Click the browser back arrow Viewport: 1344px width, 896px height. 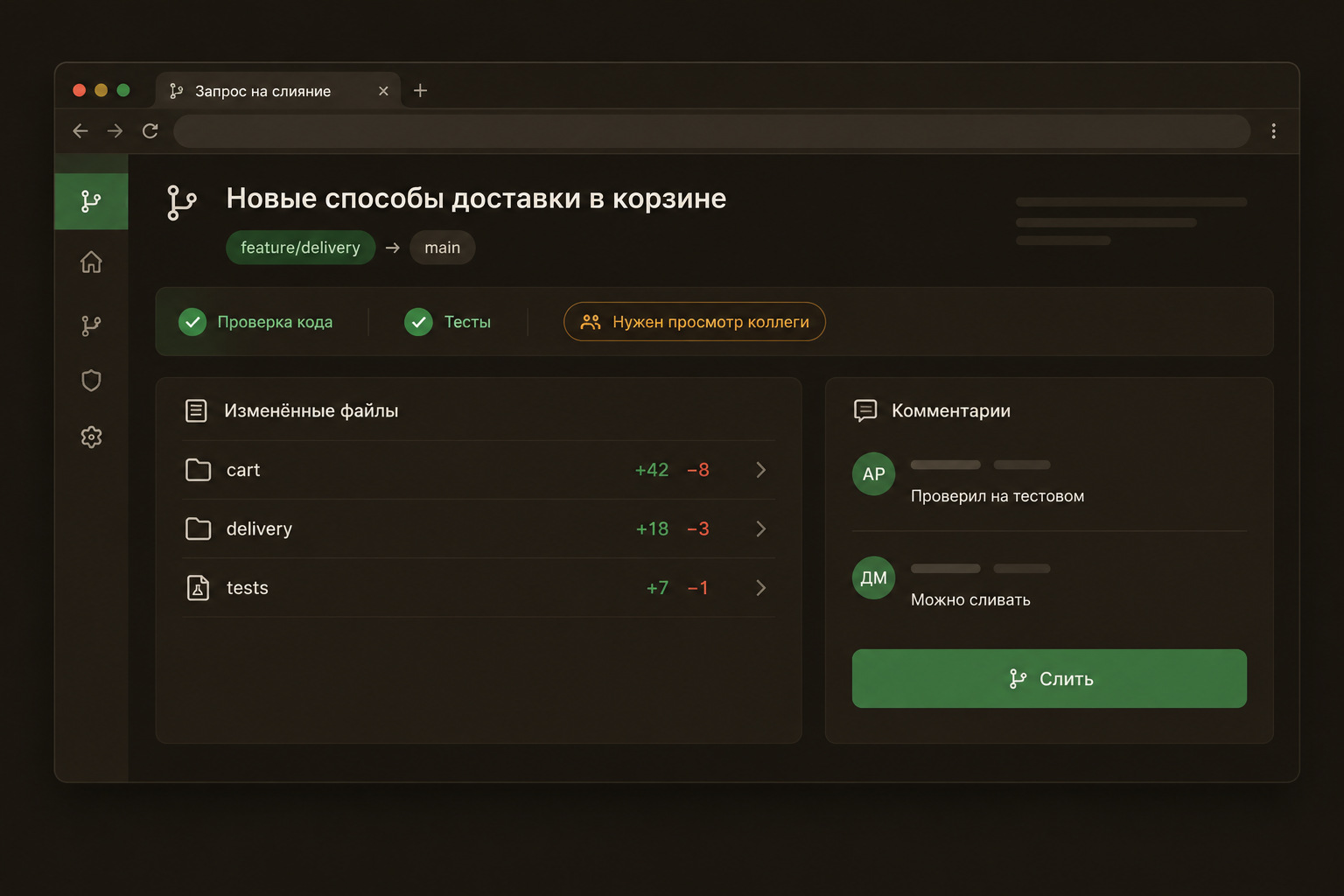click(x=80, y=131)
